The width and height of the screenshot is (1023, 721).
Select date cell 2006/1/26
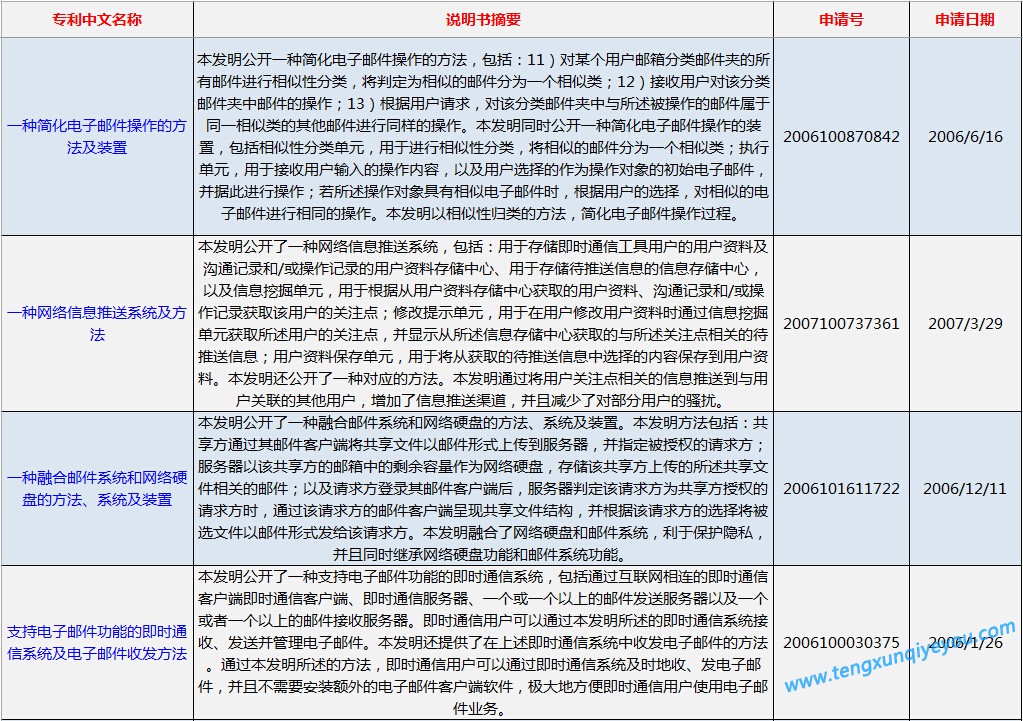(965, 642)
